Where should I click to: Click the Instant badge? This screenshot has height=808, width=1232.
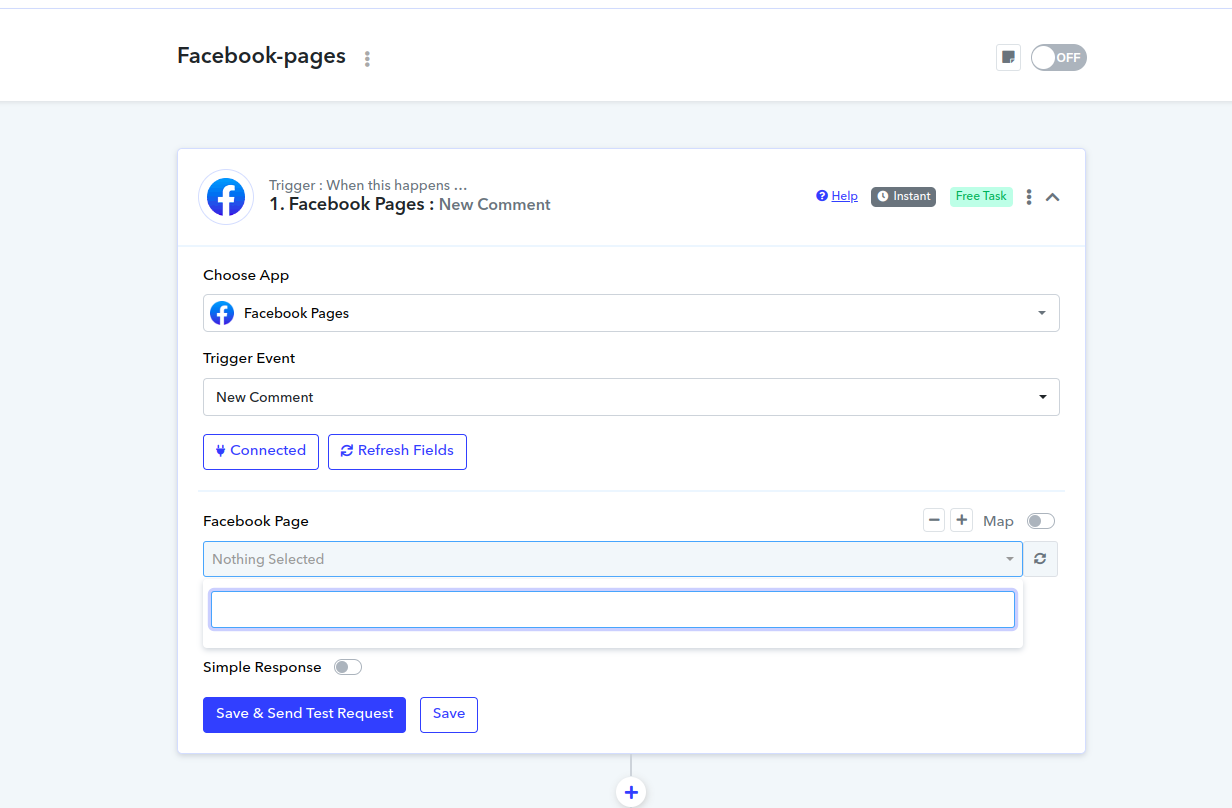click(903, 196)
